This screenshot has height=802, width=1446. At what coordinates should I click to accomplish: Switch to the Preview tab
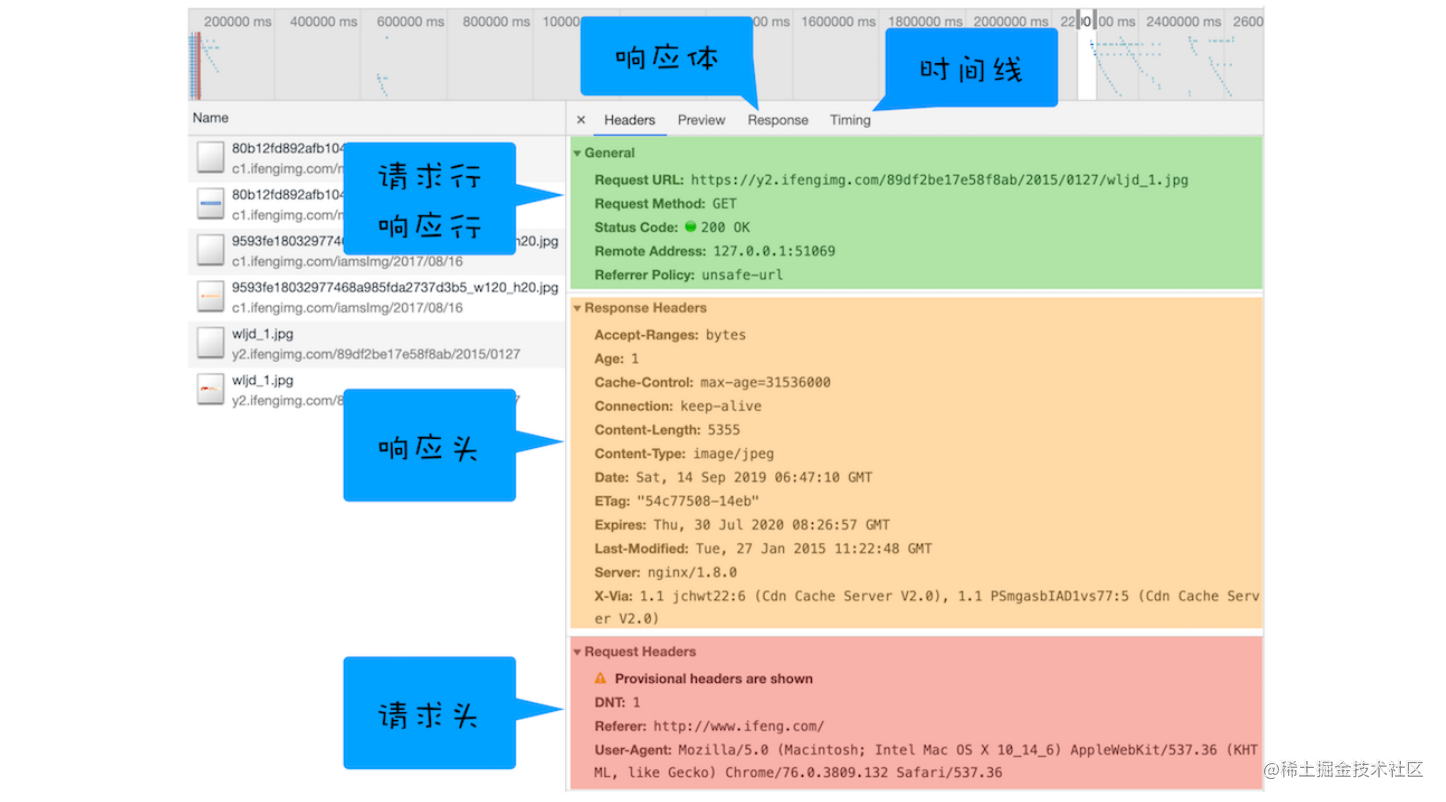click(x=701, y=120)
